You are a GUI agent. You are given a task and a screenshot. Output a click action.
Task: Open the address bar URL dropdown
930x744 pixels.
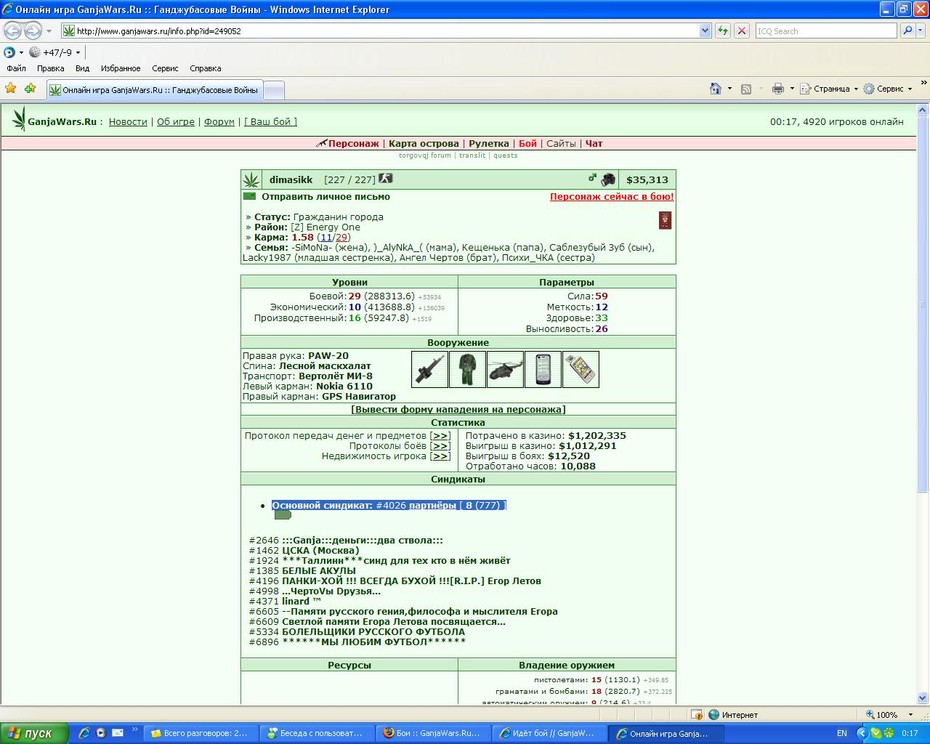(705, 31)
